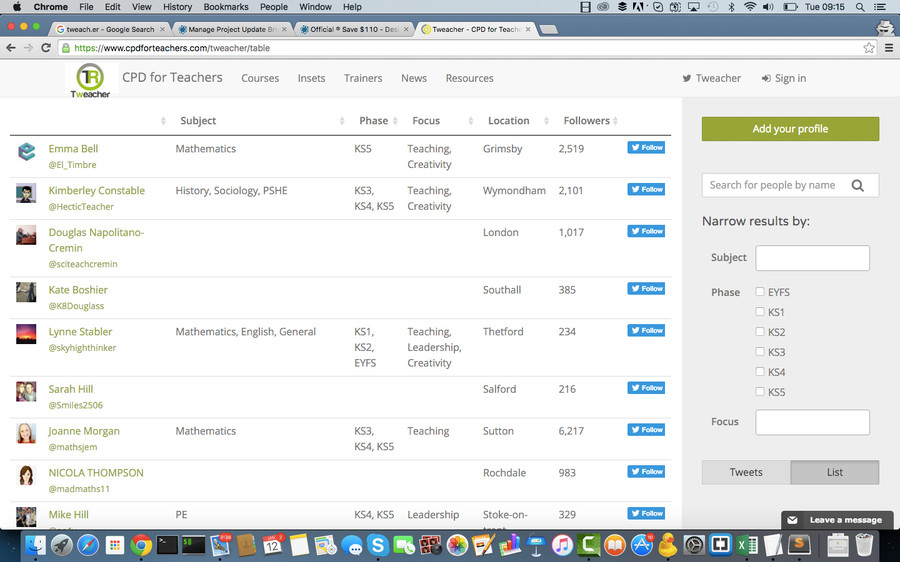Image resolution: width=900 pixels, height=562 pixels.
Task: Tick the EYFS phase checkbox
Action: coord(760,292)
